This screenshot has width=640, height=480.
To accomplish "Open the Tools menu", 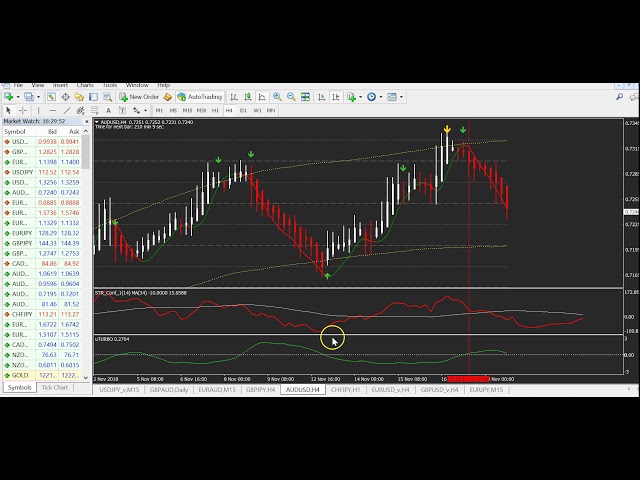I will (110, 86).
